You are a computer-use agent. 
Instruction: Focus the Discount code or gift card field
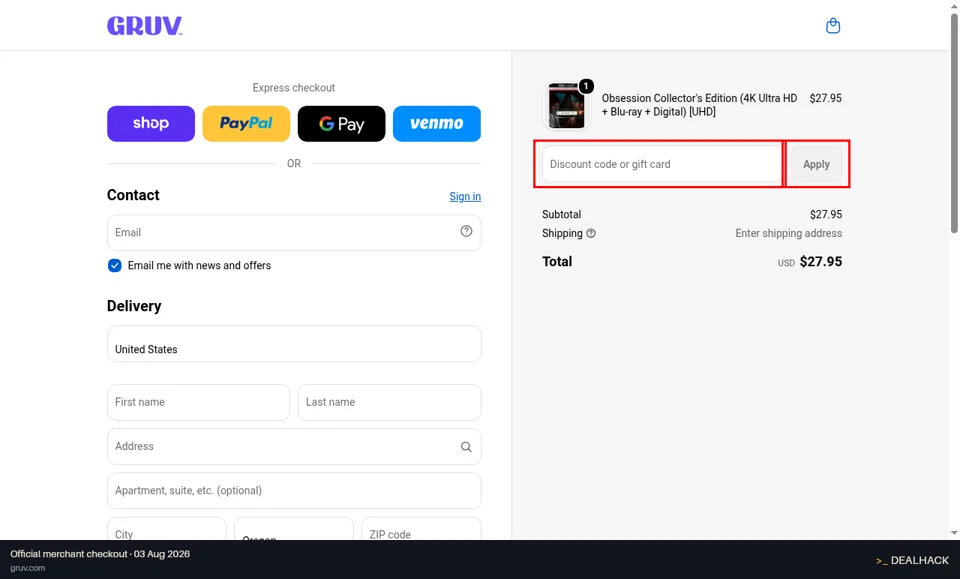point(662,164)
